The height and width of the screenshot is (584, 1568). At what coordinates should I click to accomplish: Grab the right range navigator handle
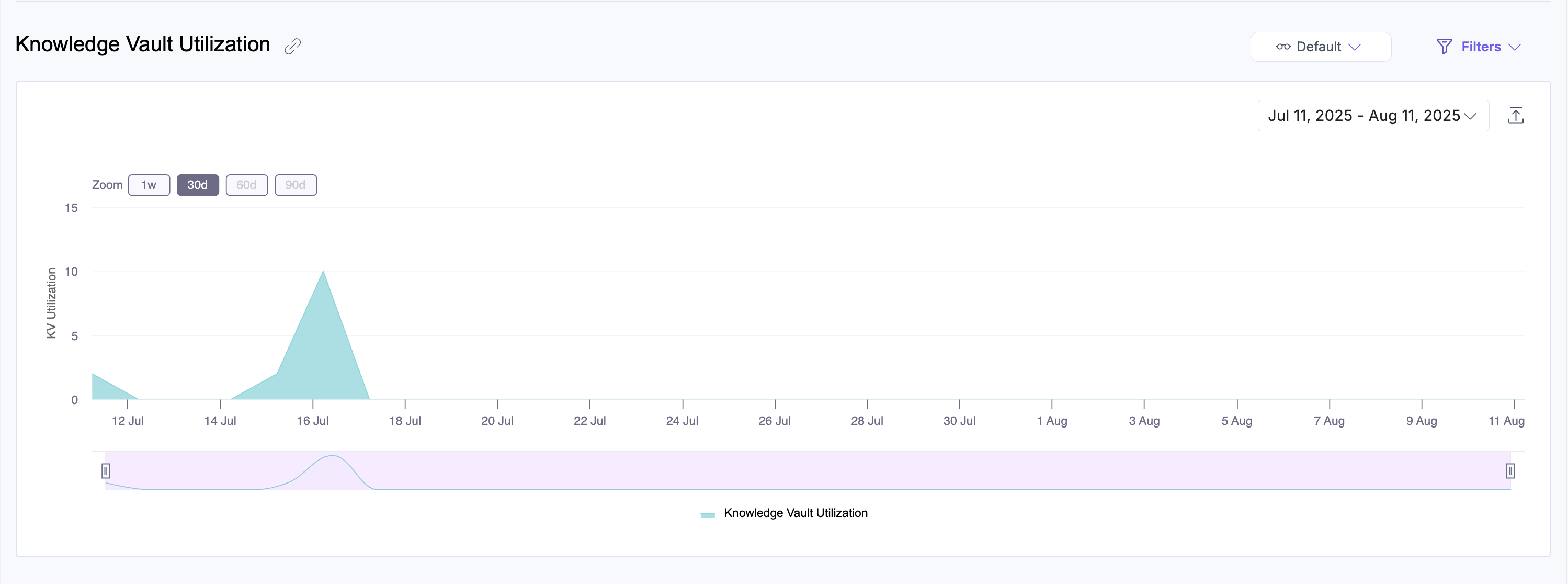pyautogui.click(x=1509, y=471)
